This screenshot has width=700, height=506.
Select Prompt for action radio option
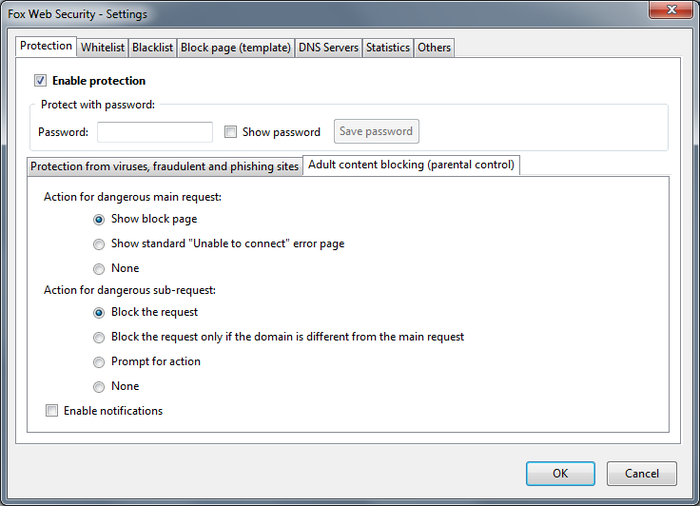(x=99, y=362)
